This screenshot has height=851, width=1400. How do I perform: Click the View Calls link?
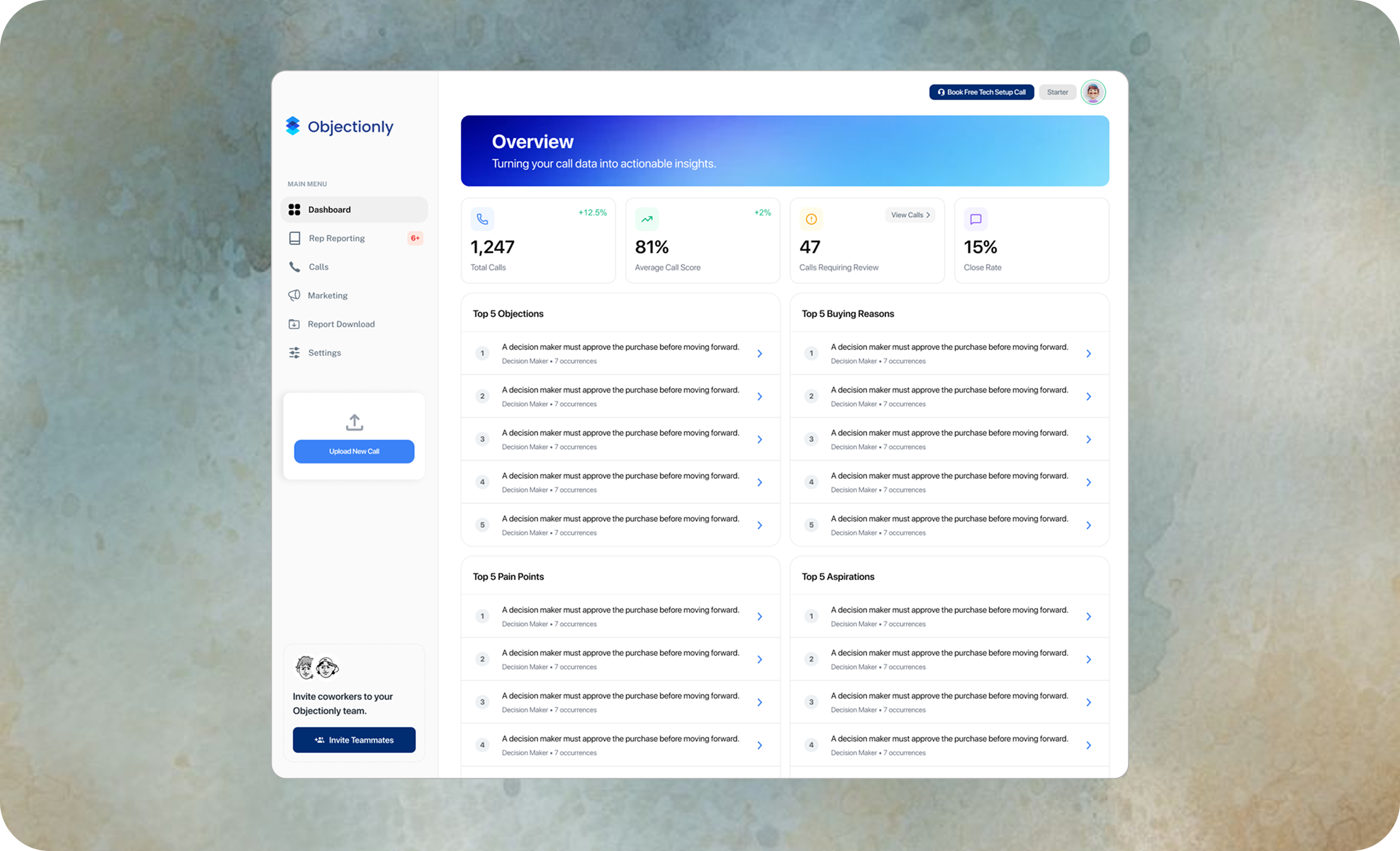(910, 215)
